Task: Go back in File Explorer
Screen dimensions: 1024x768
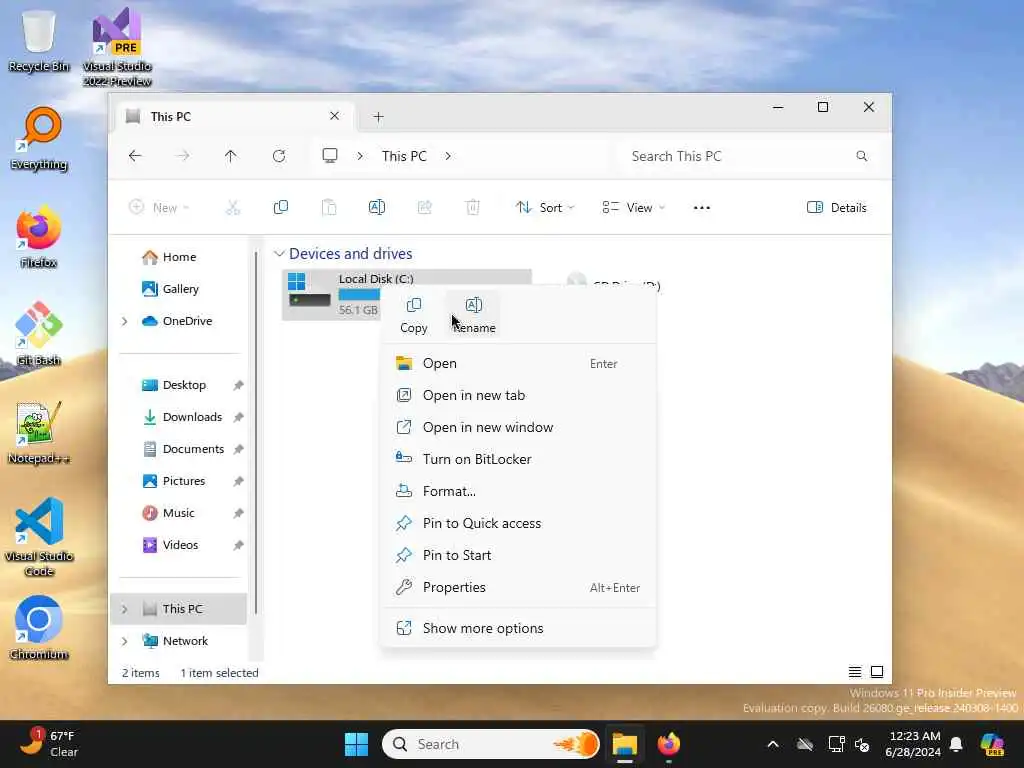Action: 135,156
